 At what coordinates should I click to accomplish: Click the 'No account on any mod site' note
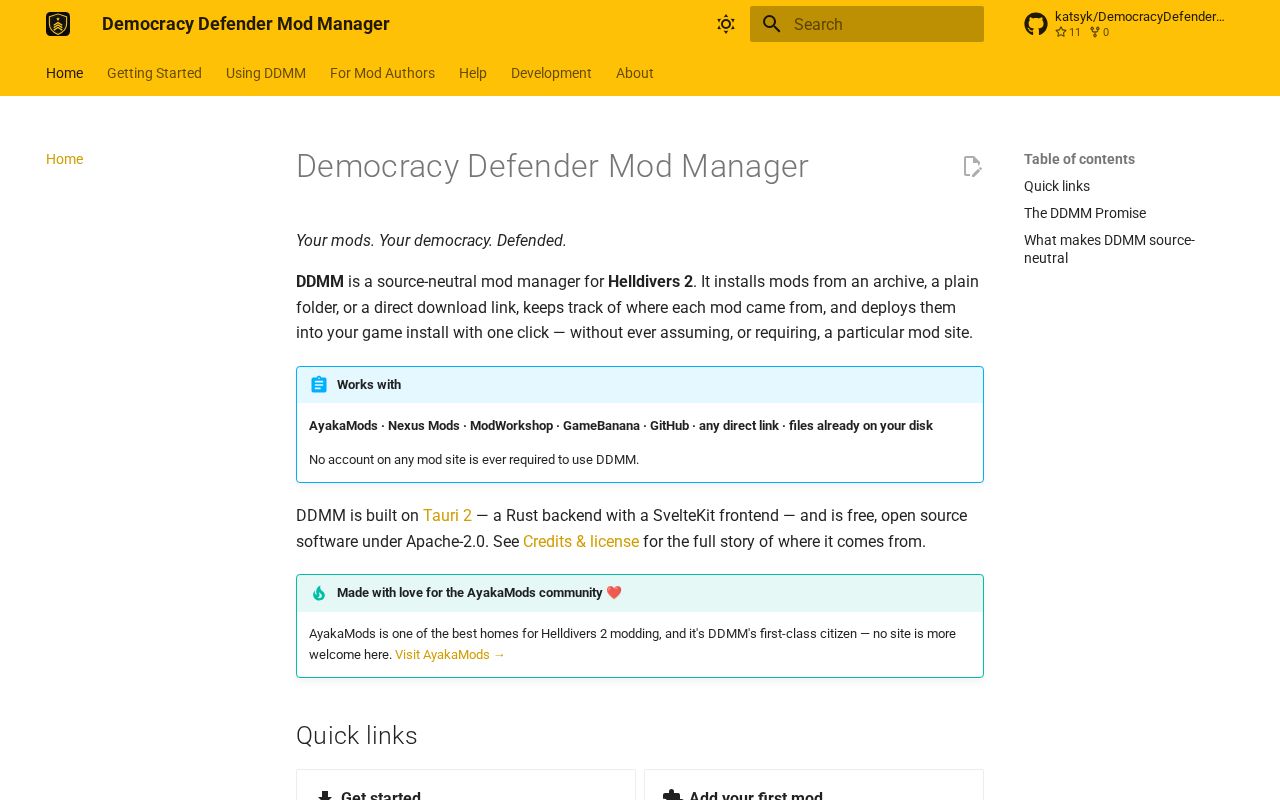474,460
